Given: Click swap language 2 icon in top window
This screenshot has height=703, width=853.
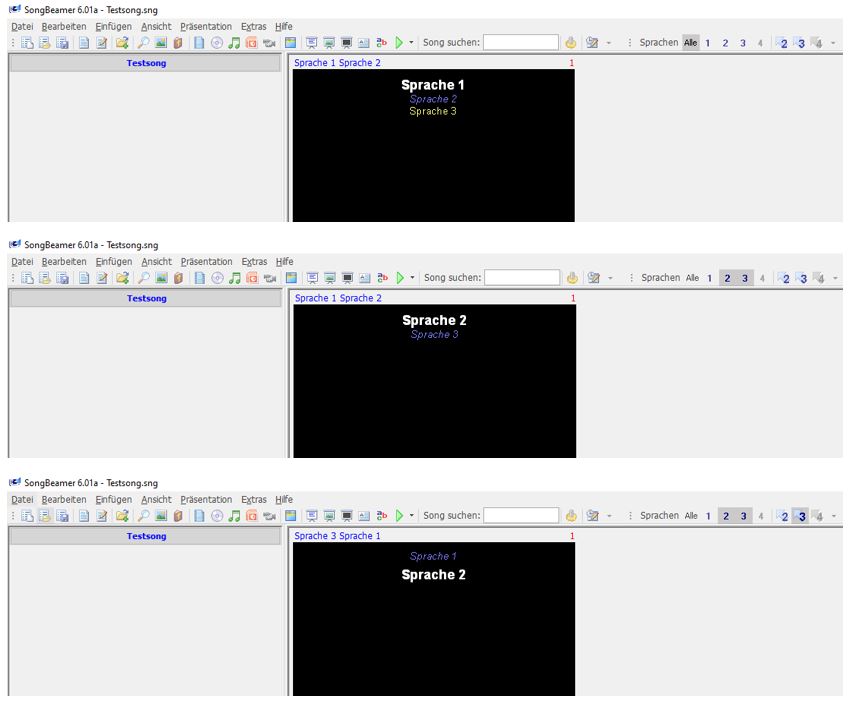Looking at the screenshot, I should 783,43.
